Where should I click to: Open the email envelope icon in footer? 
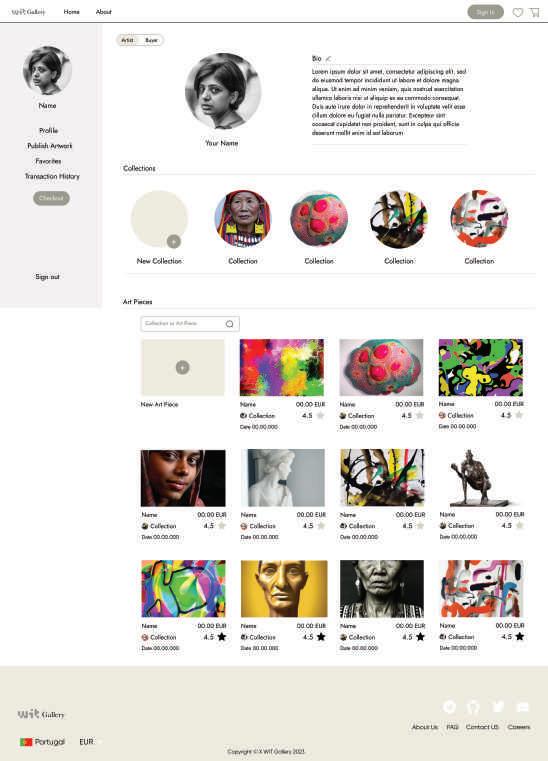click(x=523, y=707)
